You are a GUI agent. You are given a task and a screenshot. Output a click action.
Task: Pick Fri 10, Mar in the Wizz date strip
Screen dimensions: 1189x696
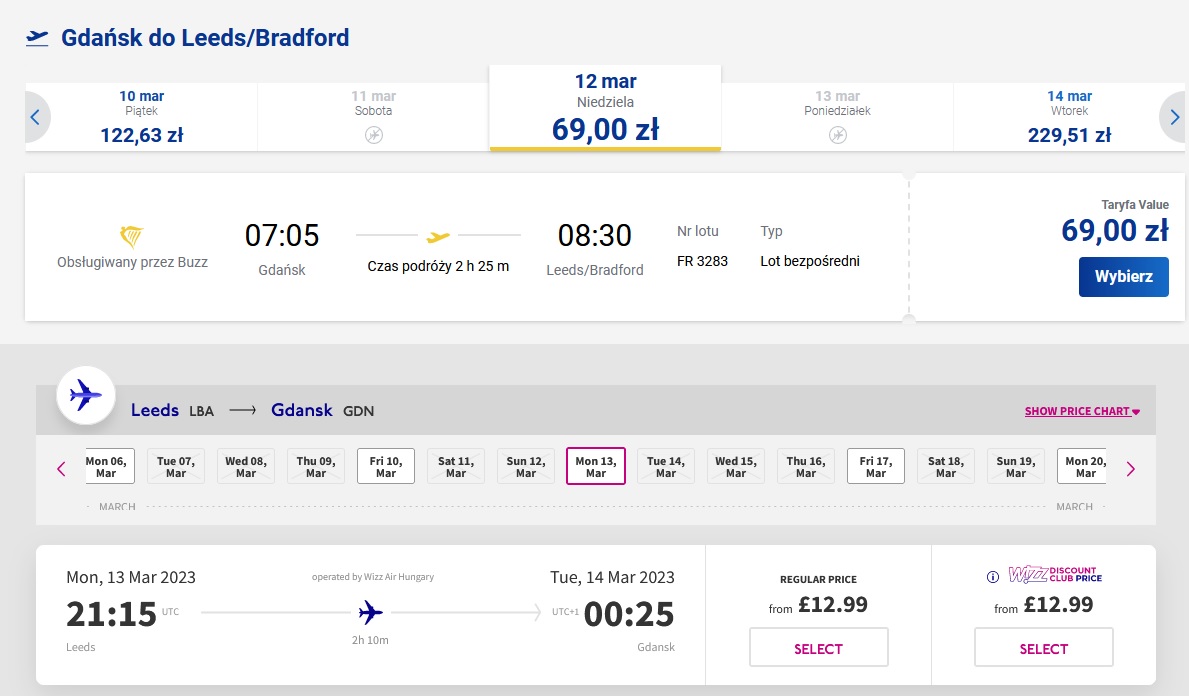[386, 466]
